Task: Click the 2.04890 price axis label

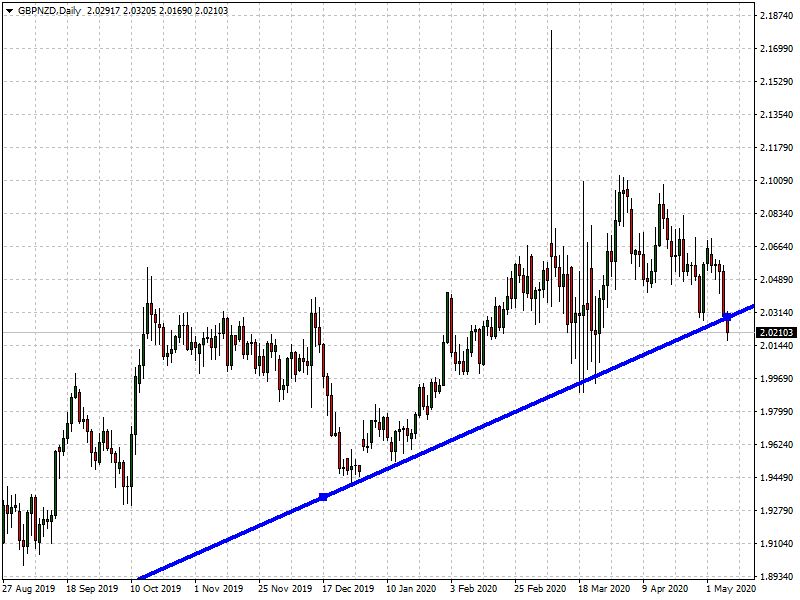Action: [777, 280]
